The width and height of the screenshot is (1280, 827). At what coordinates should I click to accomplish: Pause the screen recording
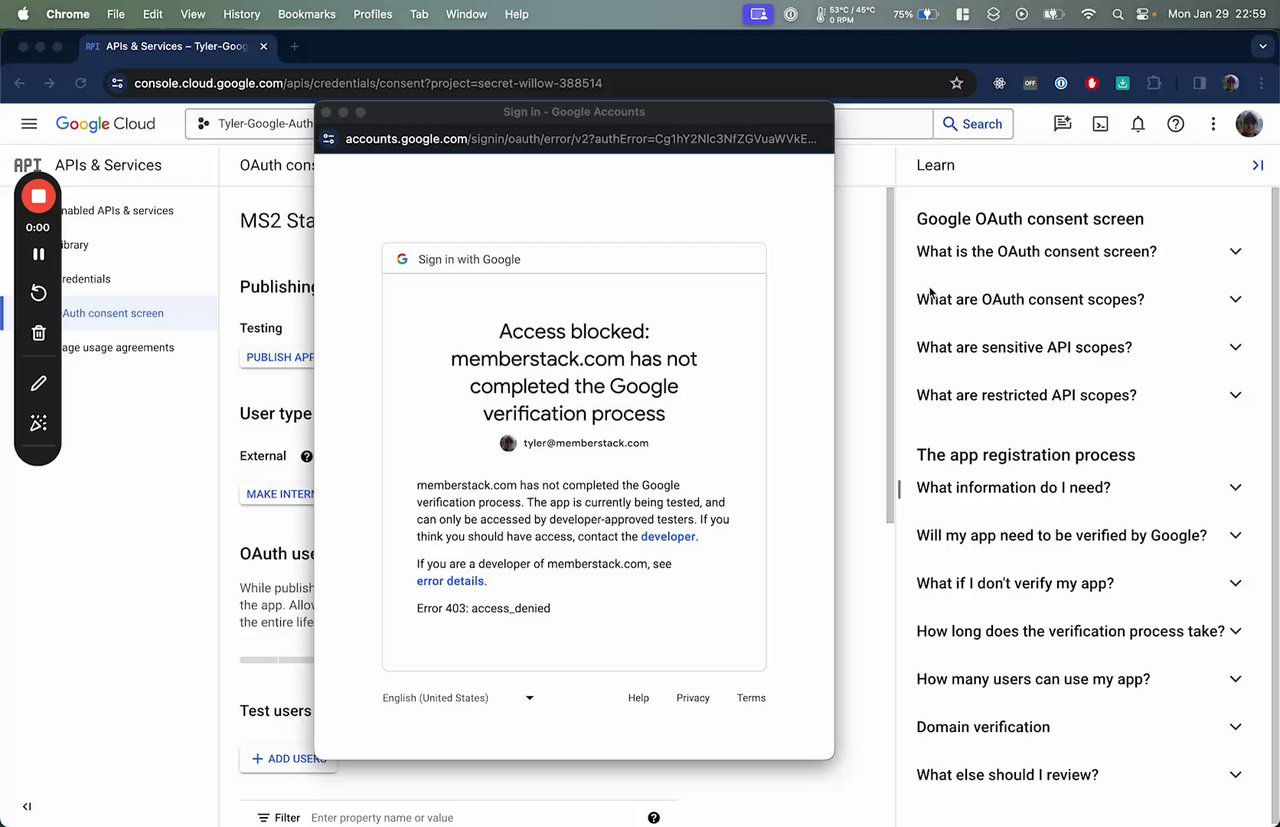[x=38, y=254]
